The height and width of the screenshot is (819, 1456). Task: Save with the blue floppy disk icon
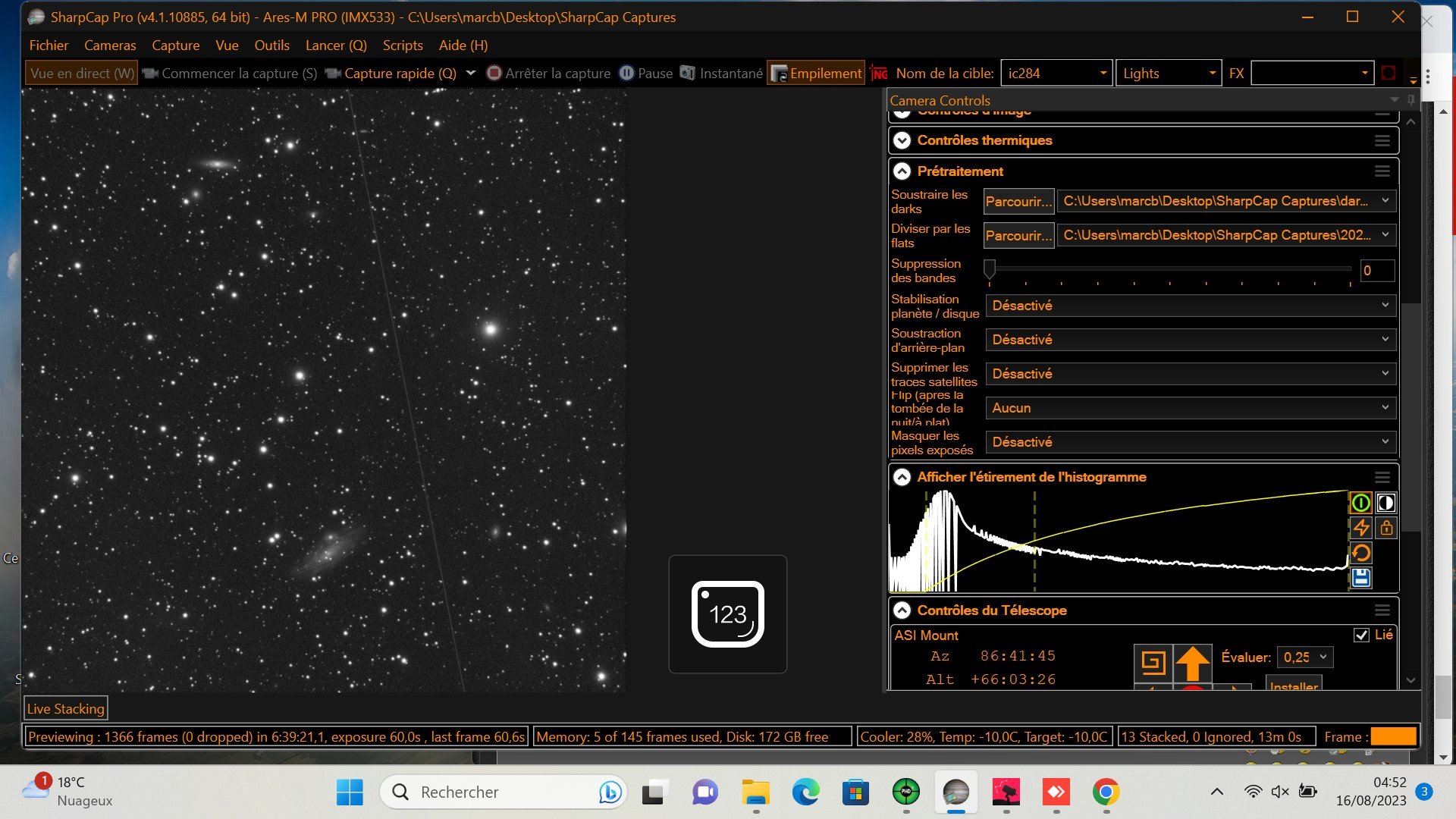(1361, 578)
